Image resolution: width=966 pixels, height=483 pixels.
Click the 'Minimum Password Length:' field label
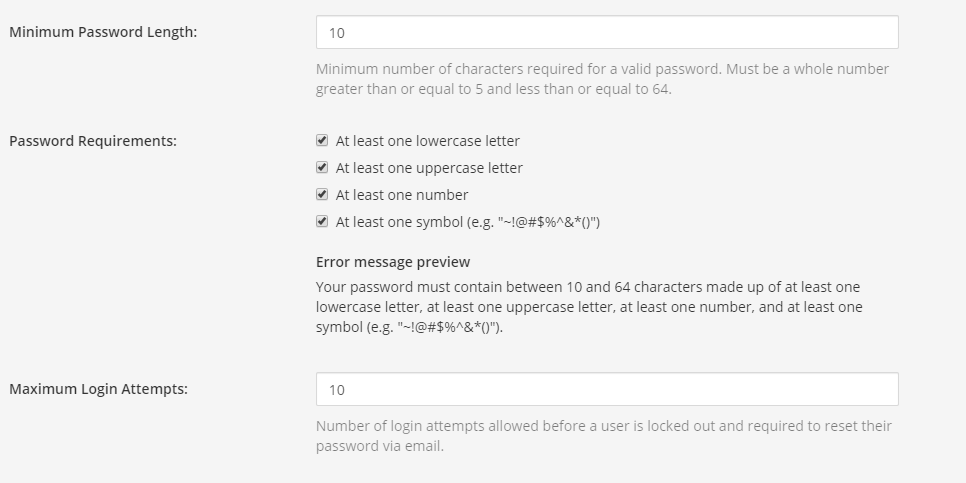[103, 32]
